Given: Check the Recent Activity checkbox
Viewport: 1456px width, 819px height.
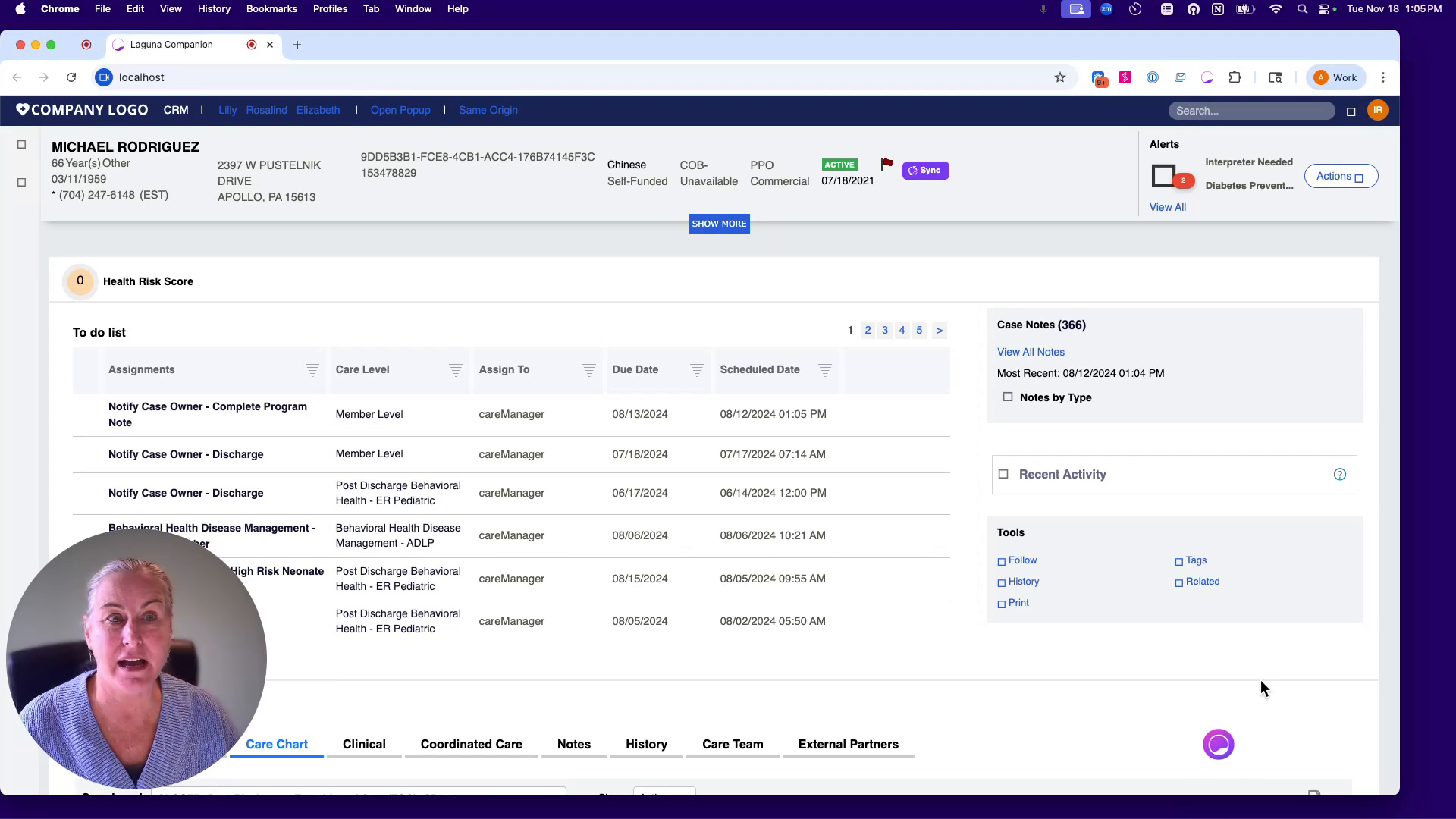Looking at the screenshot, I should [1003, 473].
